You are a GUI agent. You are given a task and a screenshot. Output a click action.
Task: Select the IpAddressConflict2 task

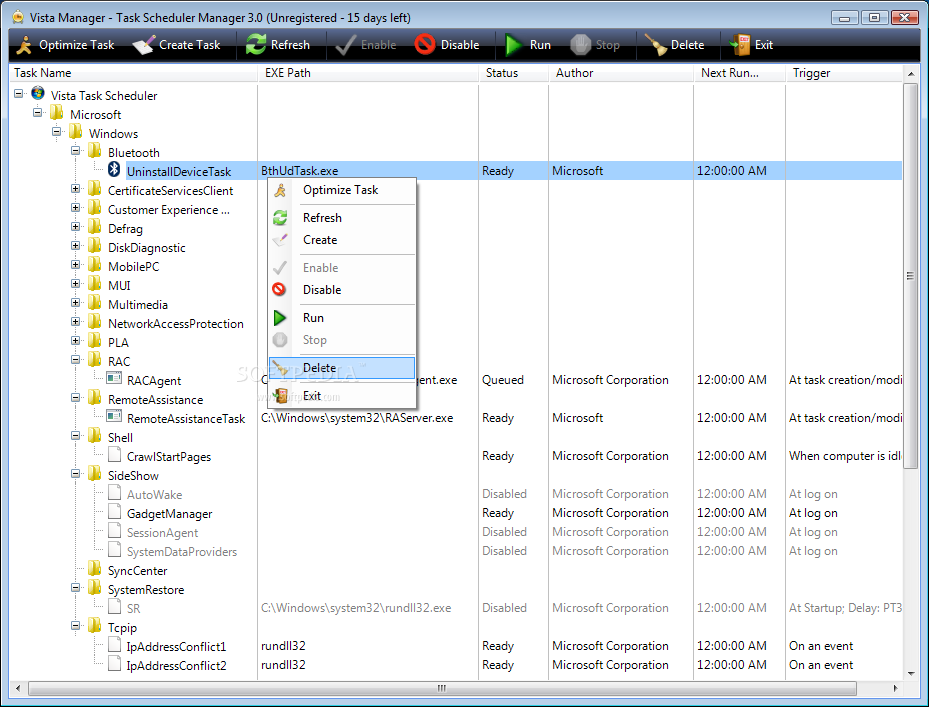coord(177,666)
